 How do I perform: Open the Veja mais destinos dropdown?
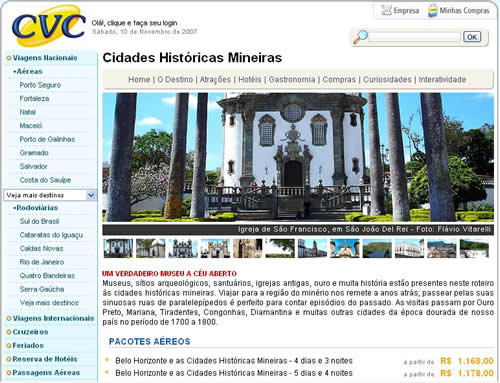(x=50, y=195)
